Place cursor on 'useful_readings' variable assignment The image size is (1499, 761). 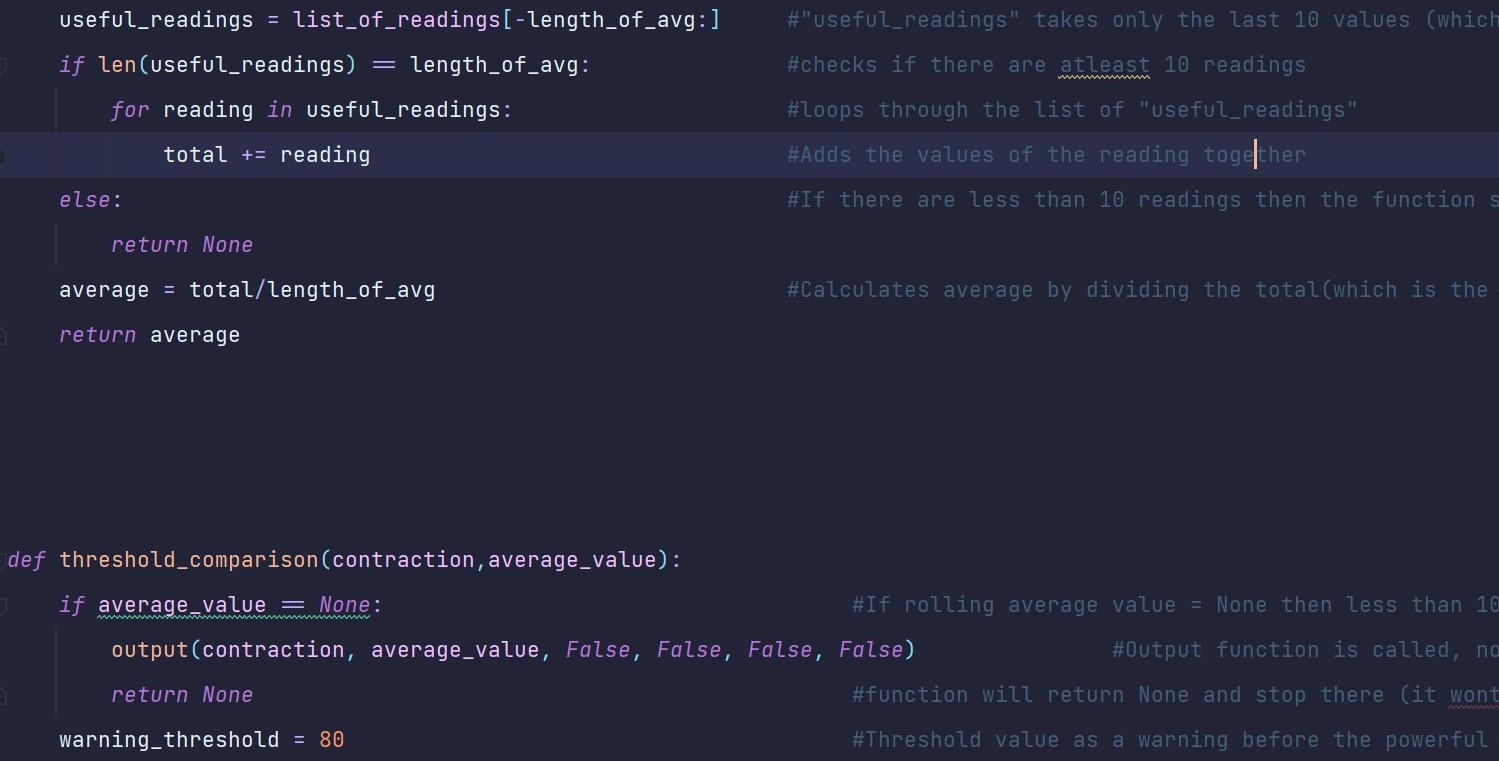pos(156,20)
